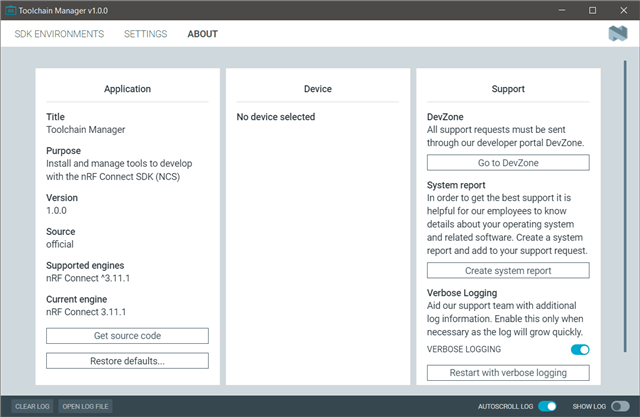Image resolution: width=640 pixels, height=417 pixels.
Task: Switch to the Settings tab
Action: click(x=145, y=34)
